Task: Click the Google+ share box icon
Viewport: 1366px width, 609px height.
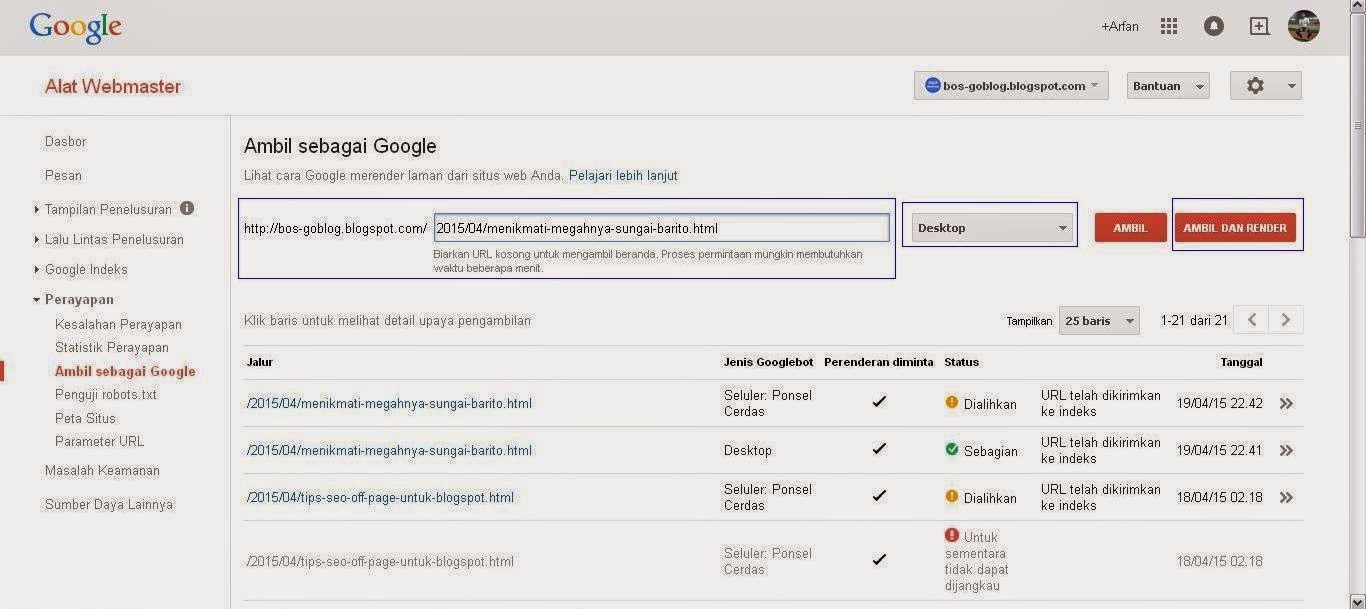Action: tap(1260, 27)
